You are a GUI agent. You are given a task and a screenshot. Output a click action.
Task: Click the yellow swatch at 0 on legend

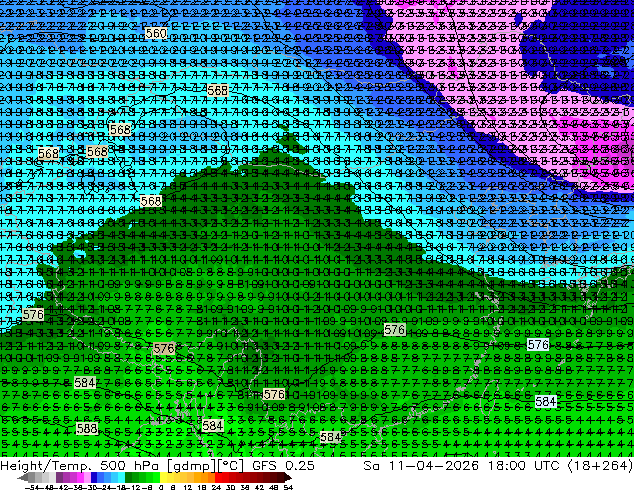coord(163,477)
